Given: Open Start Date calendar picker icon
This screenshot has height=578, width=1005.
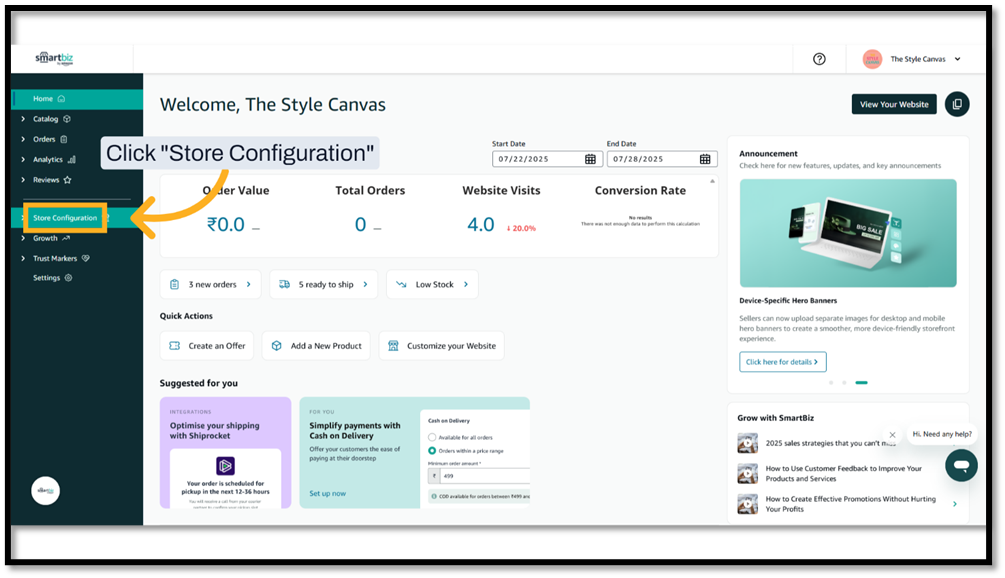Looking at the screenshot, I should coord(590,159).
